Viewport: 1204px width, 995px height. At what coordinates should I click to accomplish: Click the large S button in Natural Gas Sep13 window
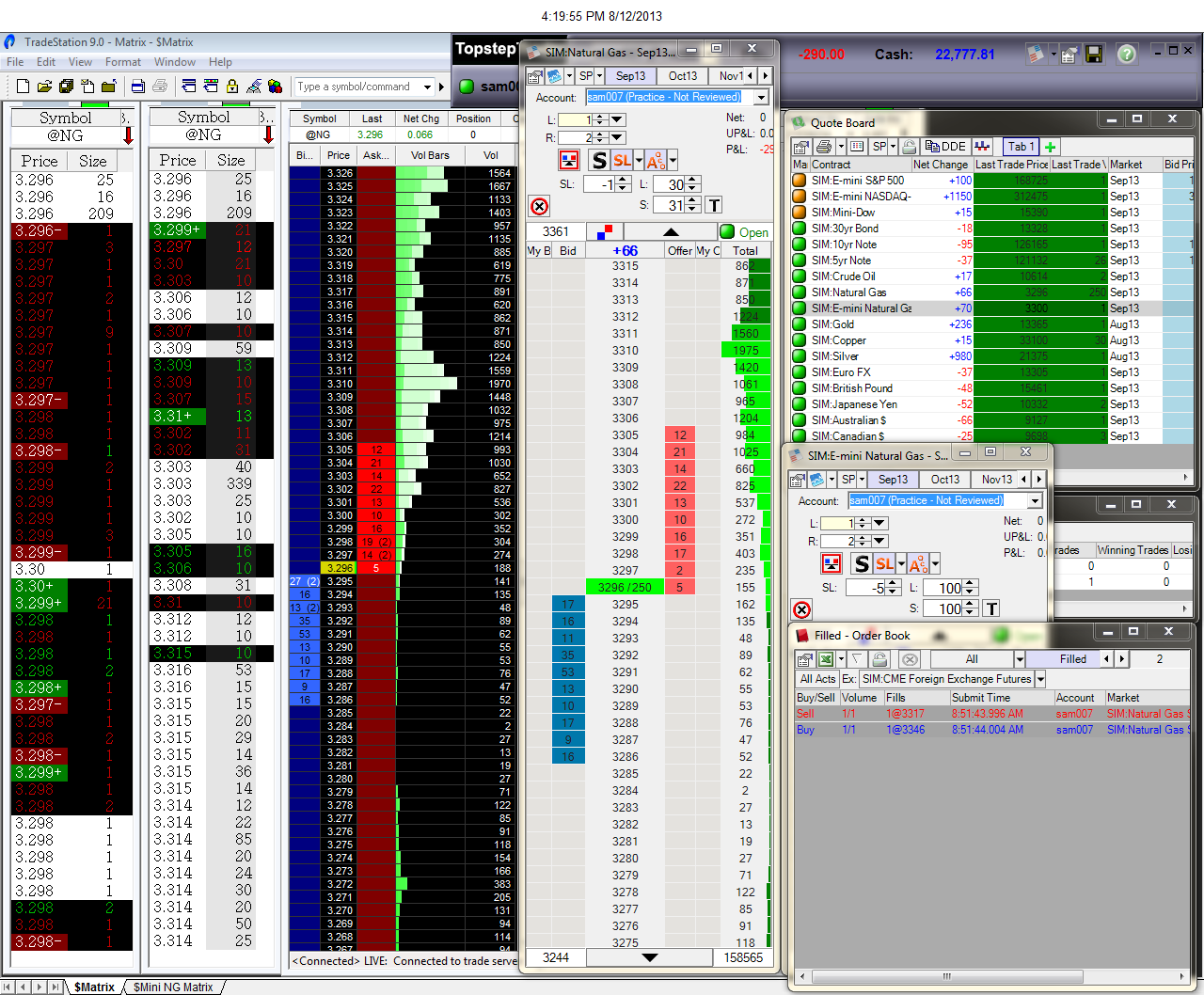pyautogui.click(x=599, y=160)
